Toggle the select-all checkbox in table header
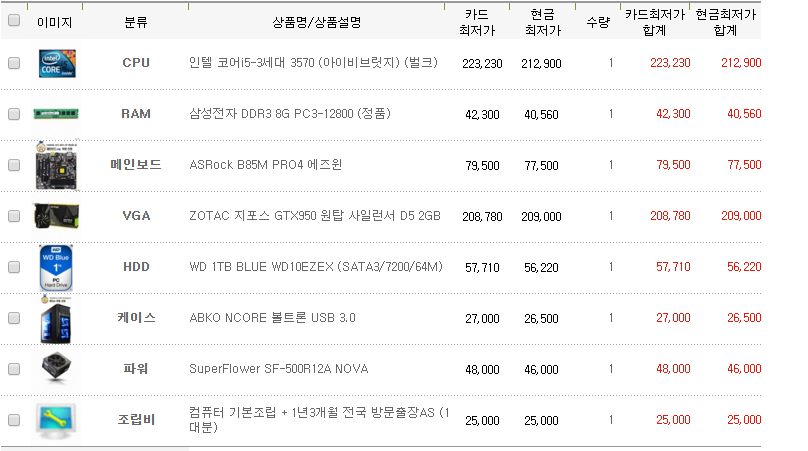Screen dimensions: 808x451 (x=14, y=21)
